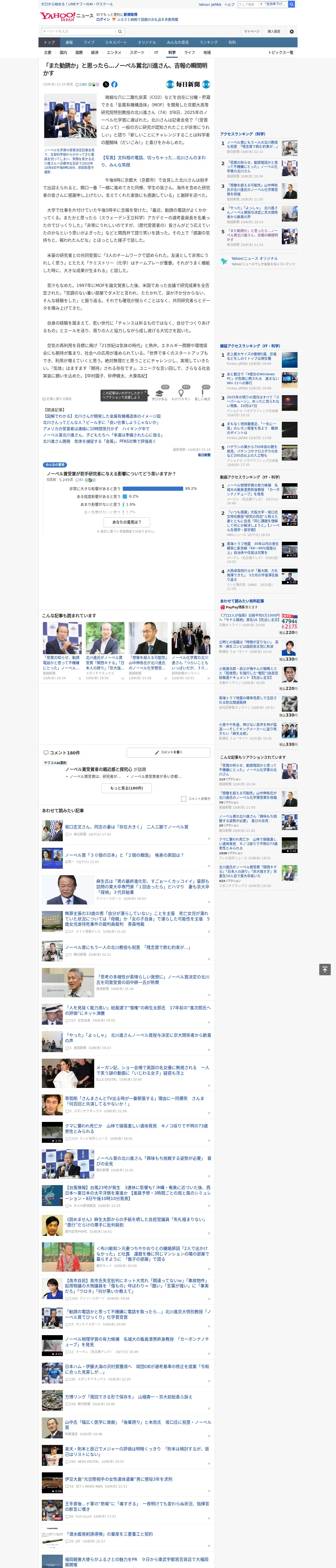Click into キーワードを入力 search field
The image size is (336, 1568).
point(79,32)
